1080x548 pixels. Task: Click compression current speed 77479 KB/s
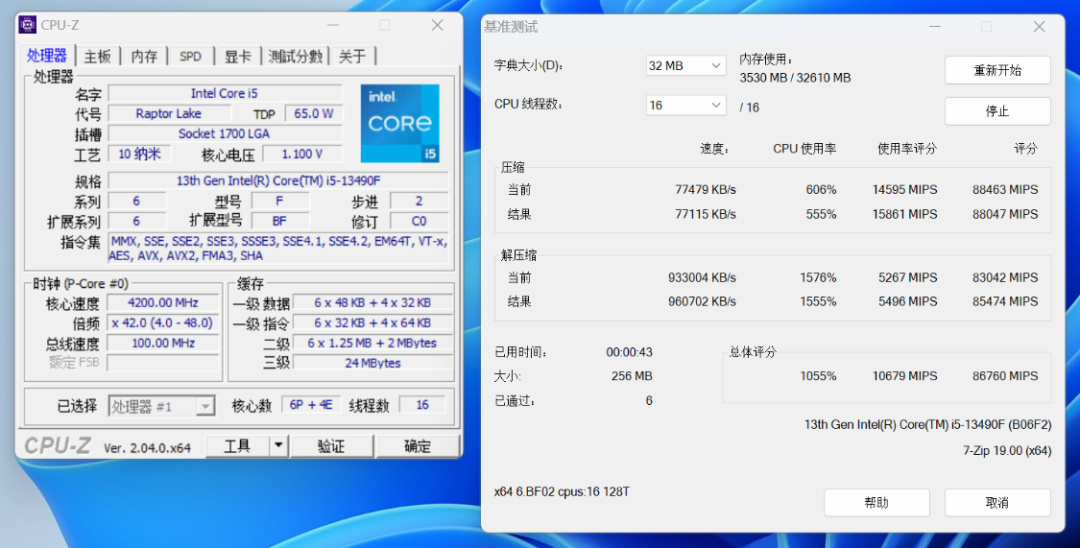[705, 189]
